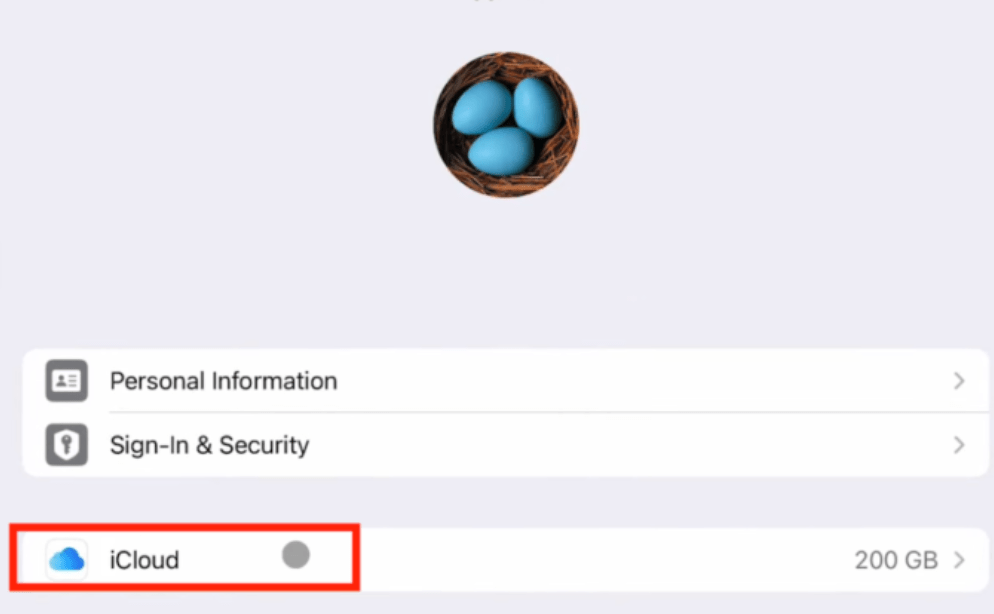Tap the bird nest profile picture
The image size is (994, 614).
coord(506,125)
